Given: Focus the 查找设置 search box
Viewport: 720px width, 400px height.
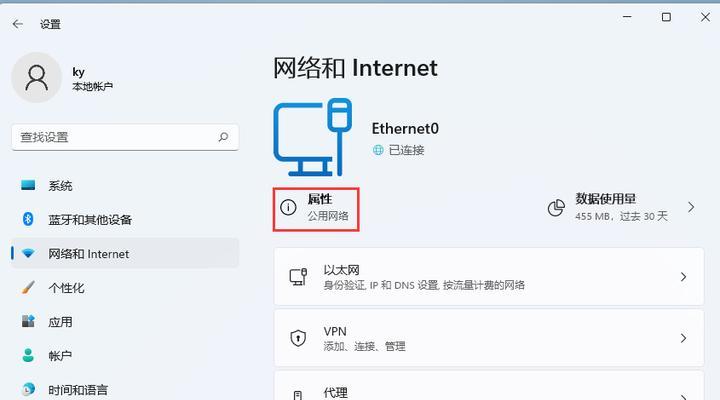Looking at the screenshot, I should click(125, 137).
